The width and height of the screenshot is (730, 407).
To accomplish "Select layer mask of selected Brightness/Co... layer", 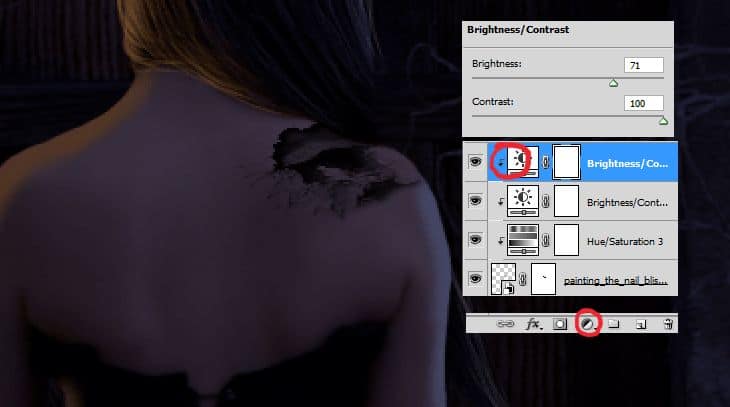I will tap(566, 162).
